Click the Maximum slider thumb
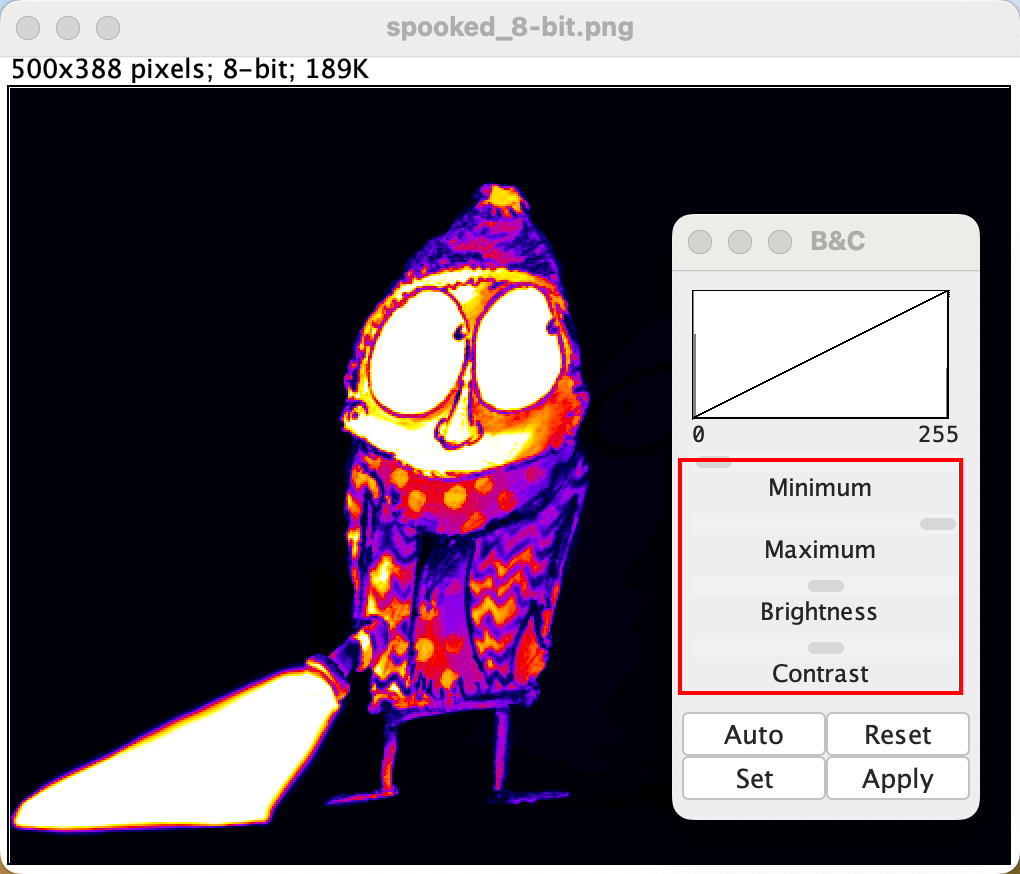The height and width of the screenshot is (874, 1020). pyautogui.click(x=937, y=524)
